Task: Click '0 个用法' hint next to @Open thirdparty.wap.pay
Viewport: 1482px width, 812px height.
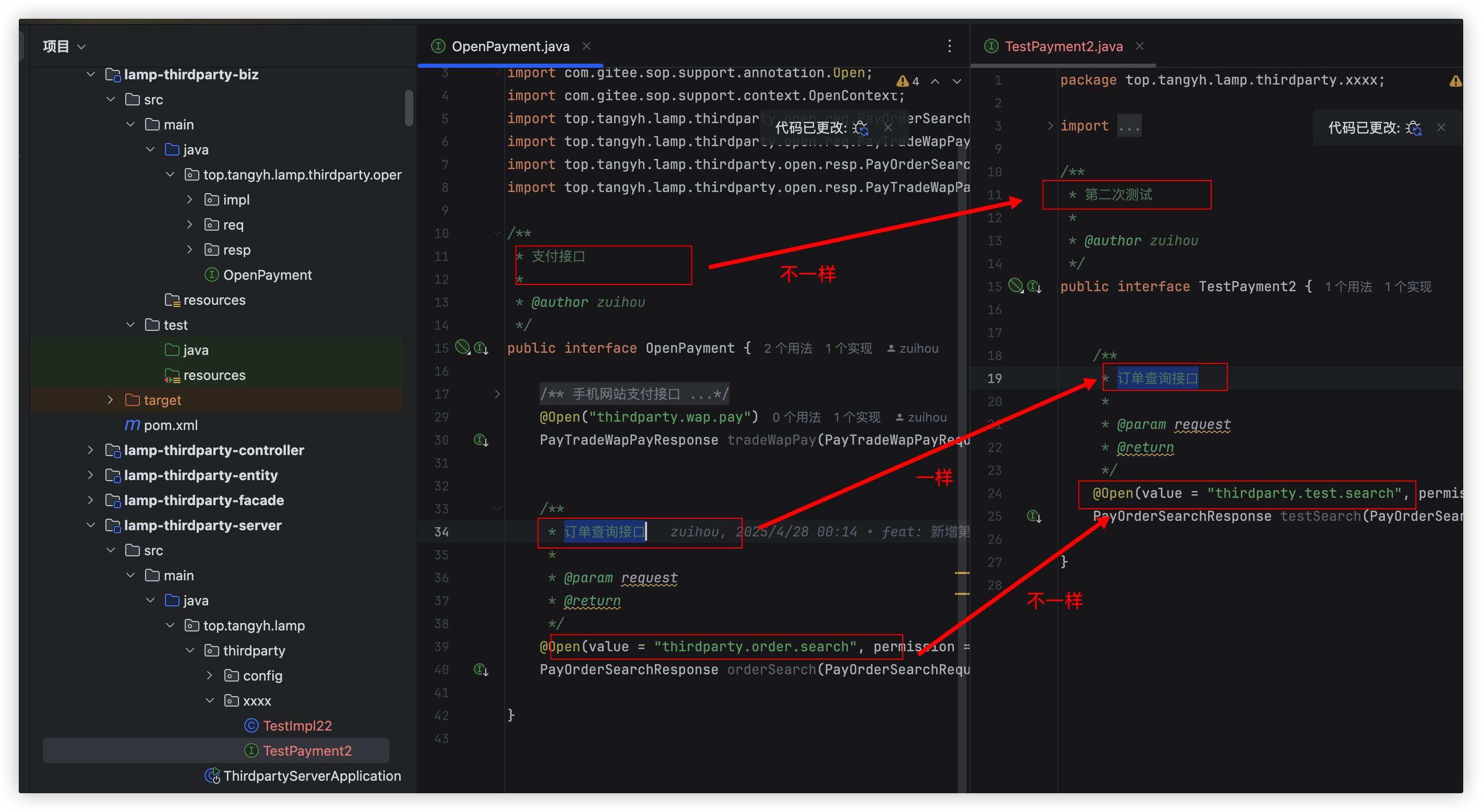Action: [x=796, y=417]
